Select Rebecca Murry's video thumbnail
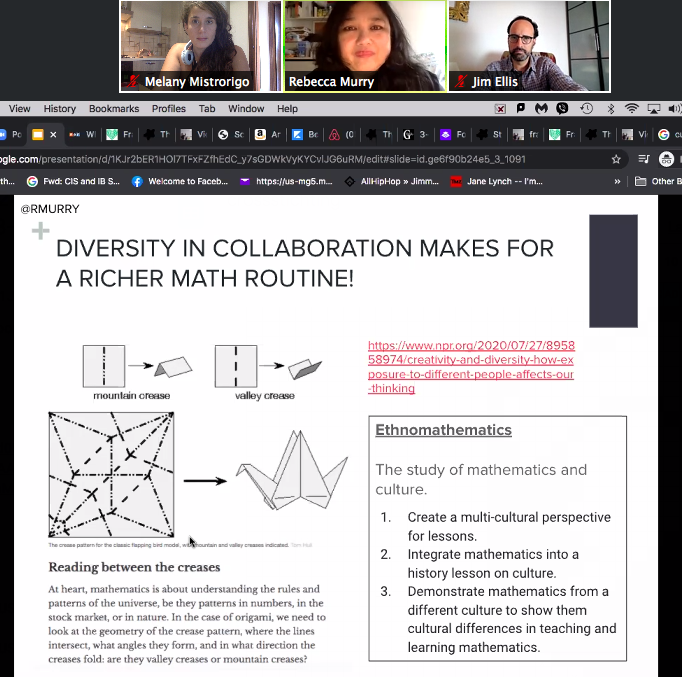This screenshot has height=677, width=682. pyautogui.click(x=365, y=46)
